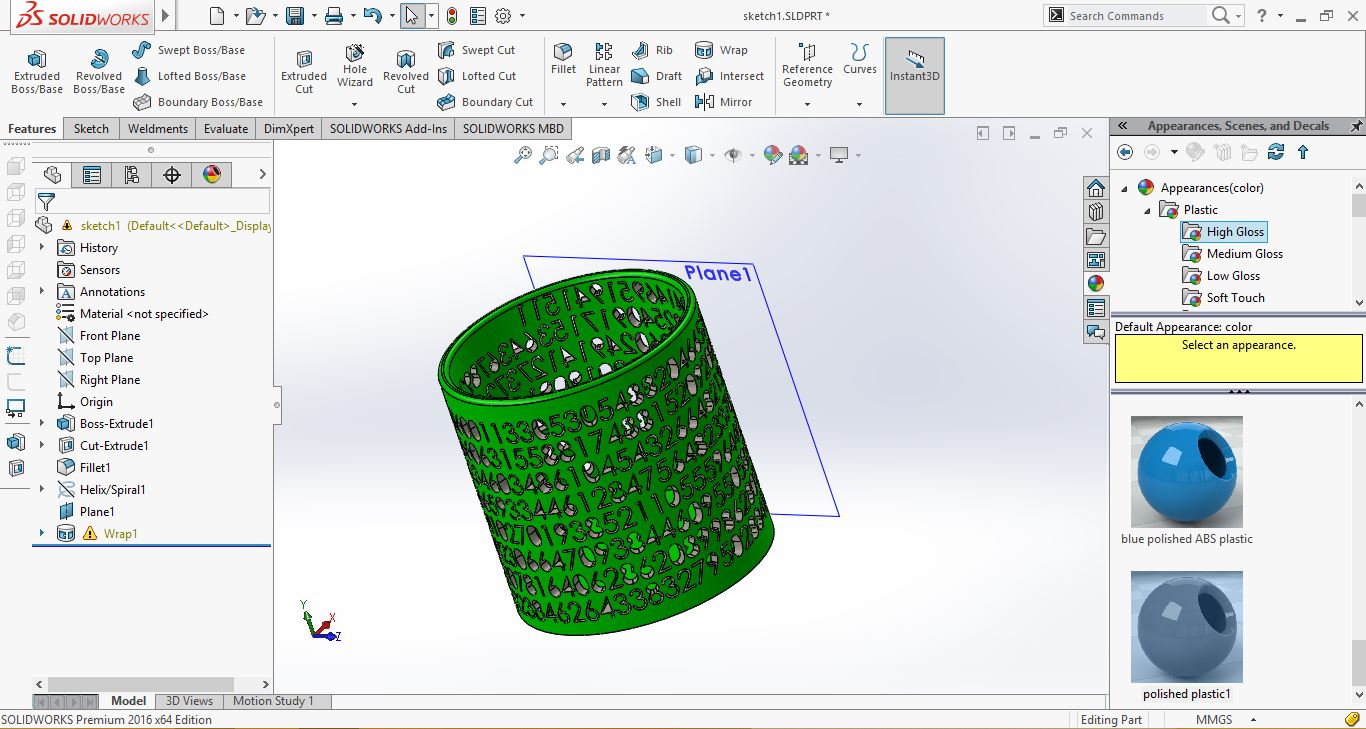Open the Select tool dropdown arrow
Viewport: 1366px width, 729px height.
pyautogui.click(x=431, y=16)
